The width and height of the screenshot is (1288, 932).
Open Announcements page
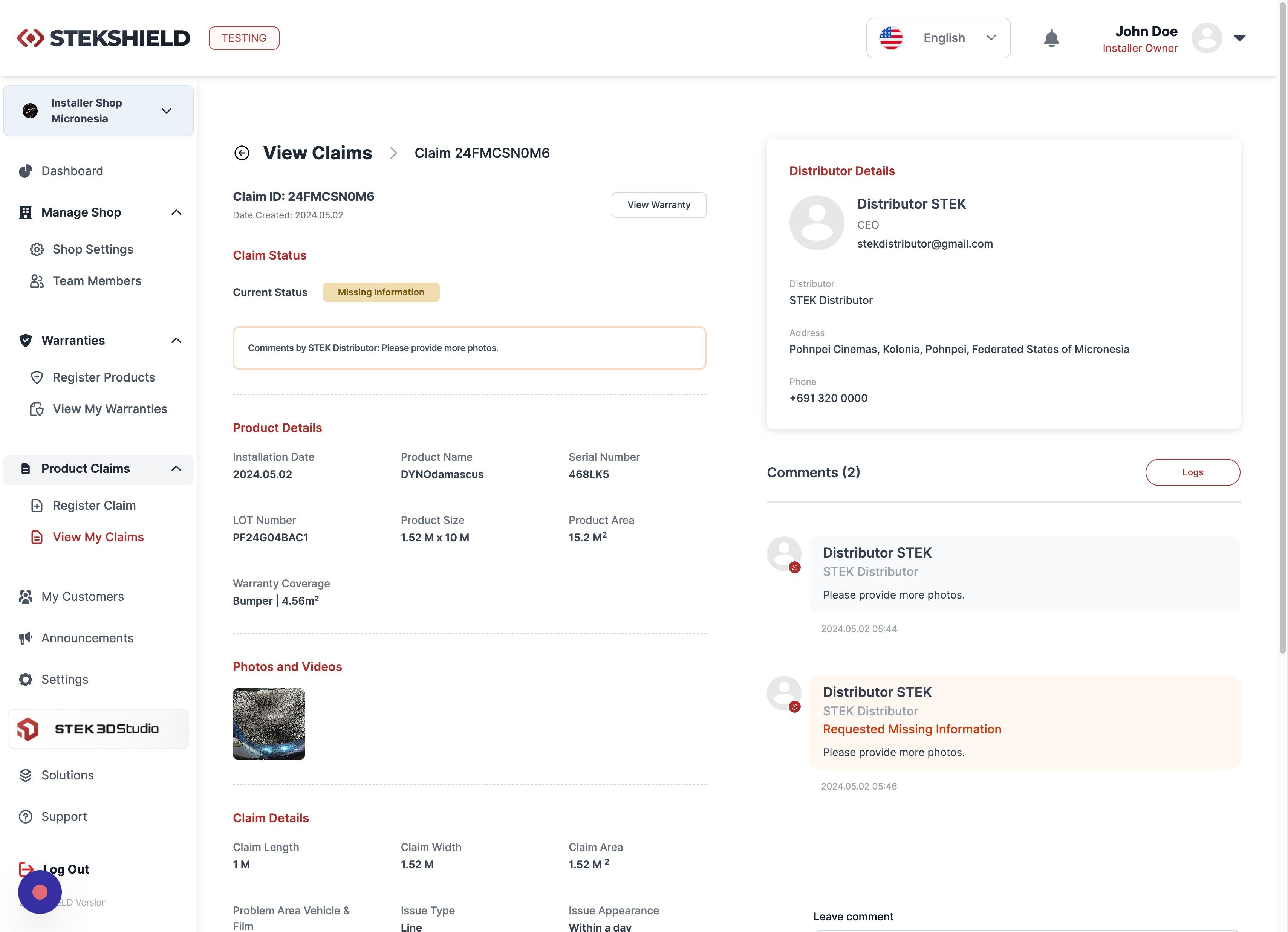pos(87,638)
